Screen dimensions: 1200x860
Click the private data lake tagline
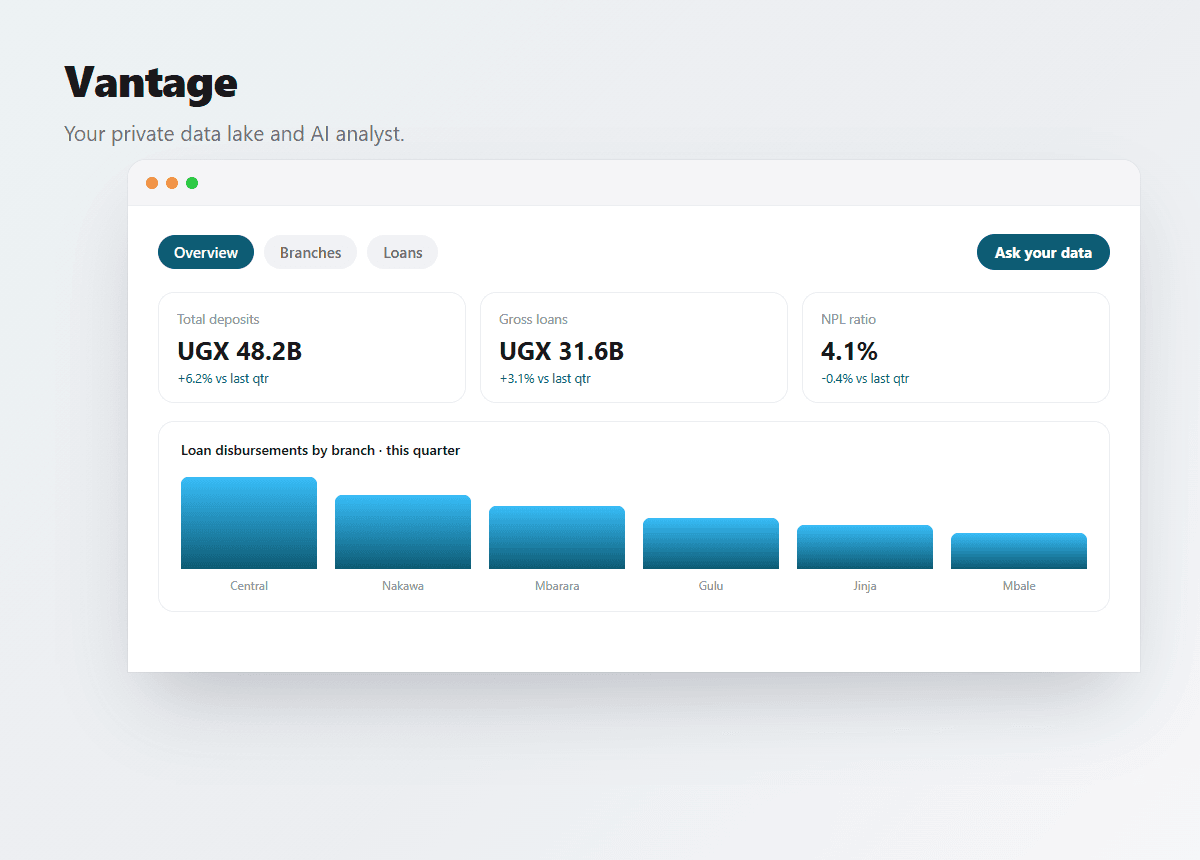(234, 133)
